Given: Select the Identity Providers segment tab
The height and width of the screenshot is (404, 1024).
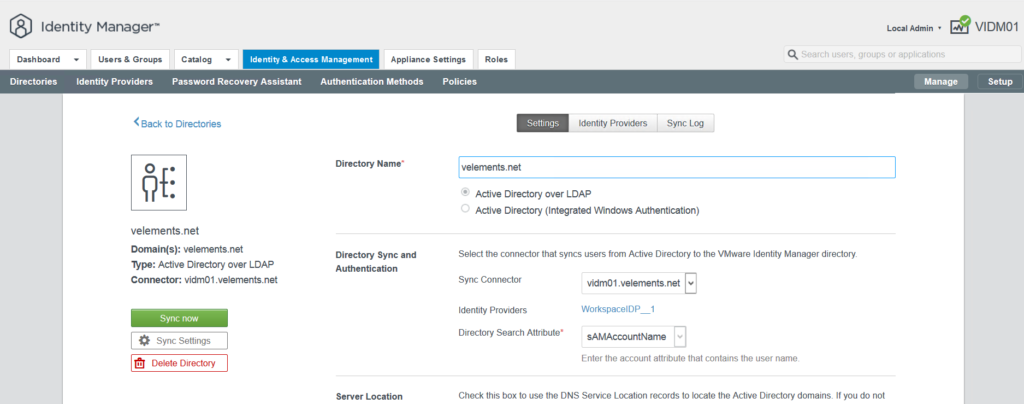Looking at the screenshot, I should [x=613, y=123].
